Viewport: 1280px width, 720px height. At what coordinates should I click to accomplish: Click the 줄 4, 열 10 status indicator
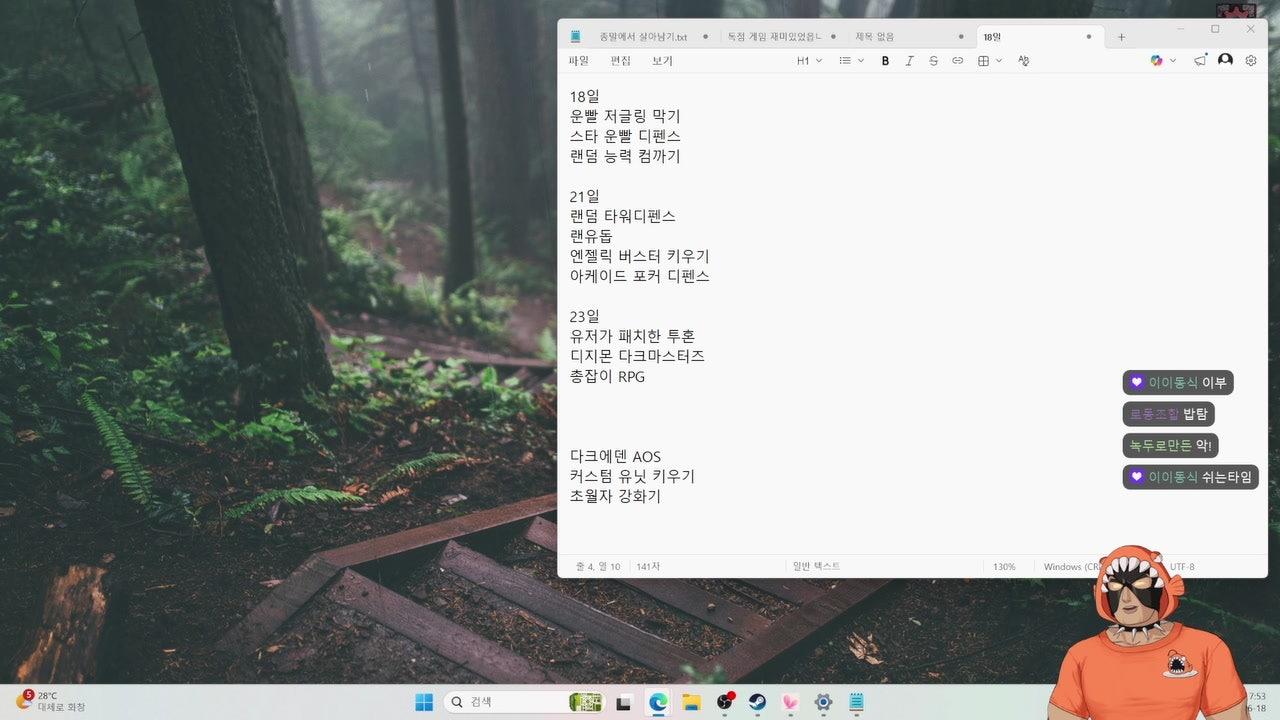click(x=597, y=567)
